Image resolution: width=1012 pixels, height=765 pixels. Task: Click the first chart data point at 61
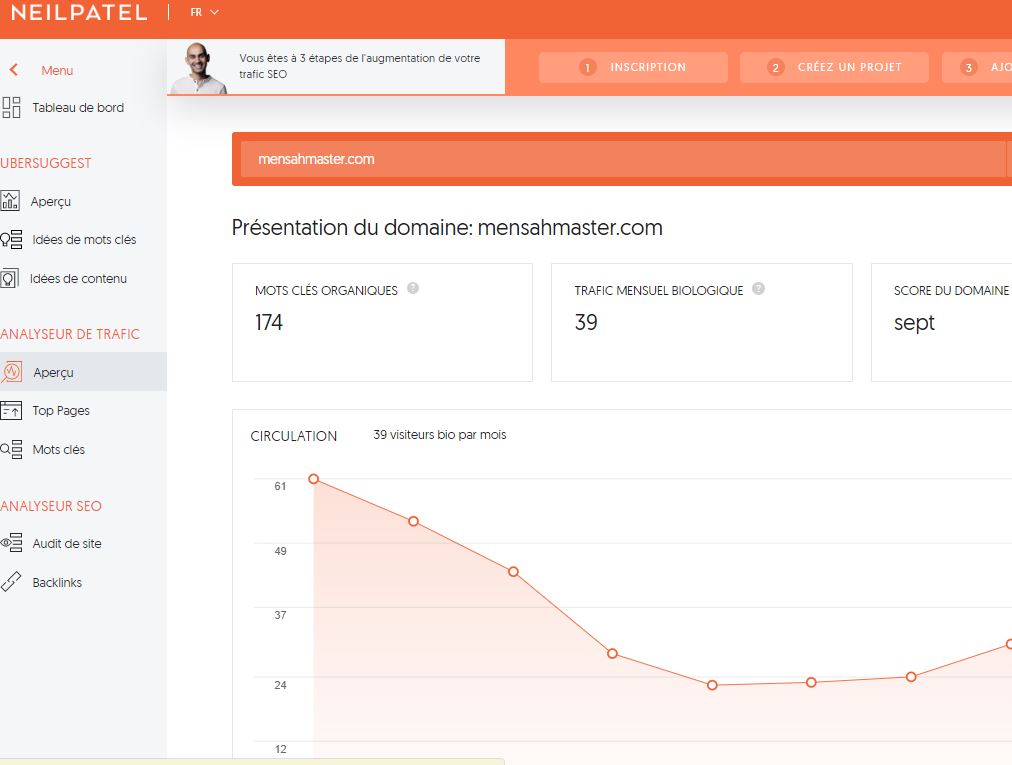tap(314, 479)
